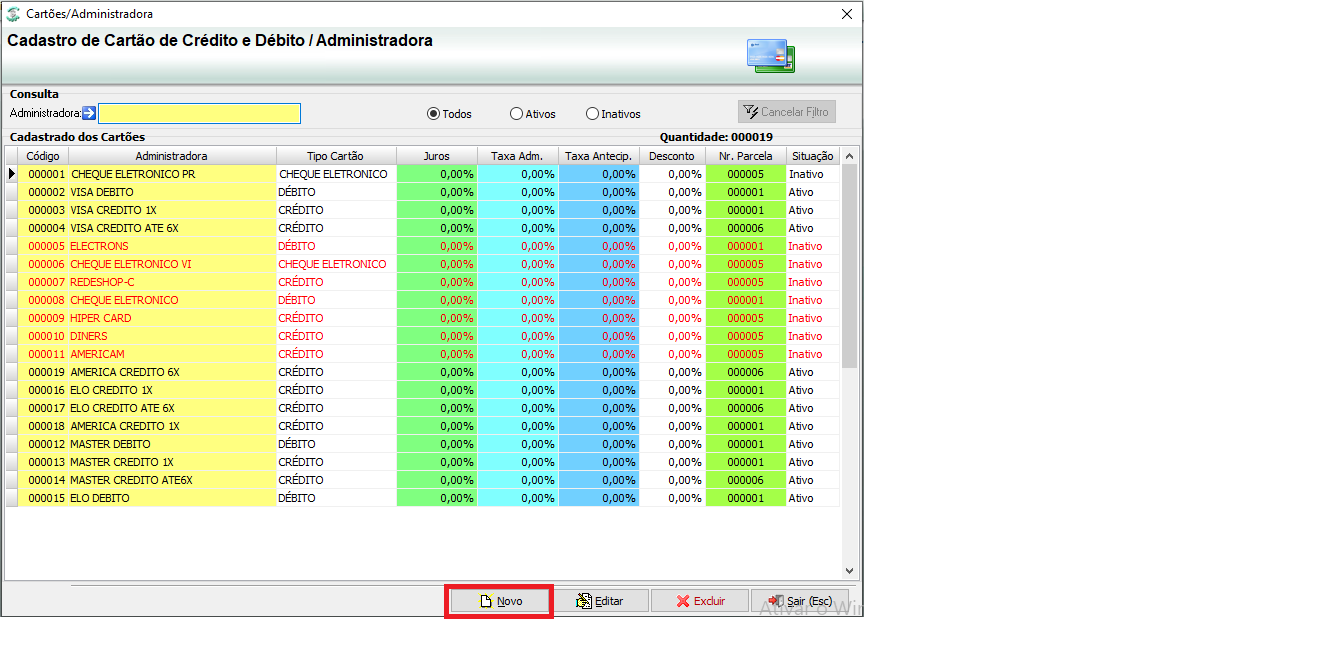Click the blue arrow icon beside Administradora

tap(89, 113)
